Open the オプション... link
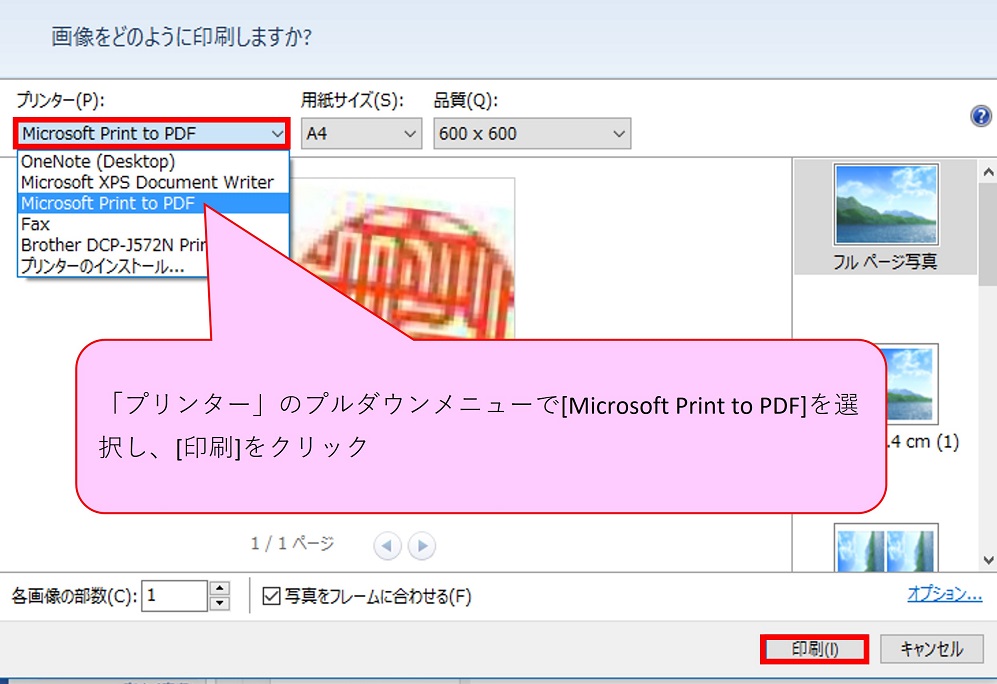This screenshot has height=684, width=997. point(944,594)
